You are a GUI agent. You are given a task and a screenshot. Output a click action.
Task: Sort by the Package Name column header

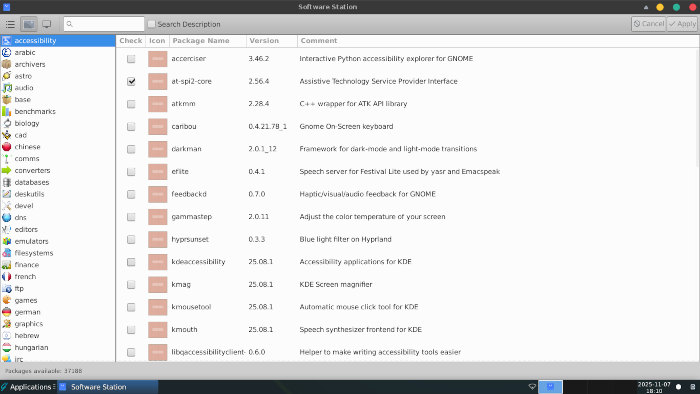pos(208,41)
